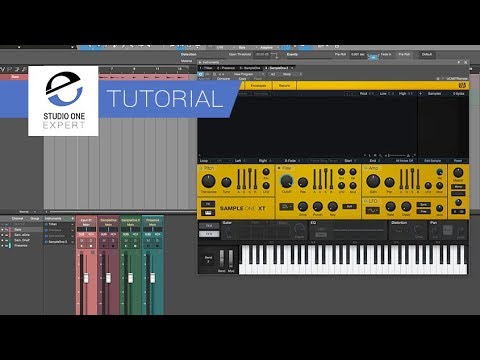Open the New Program preset dropdown
The height and width of the screenshot is (360, 480).
coord(247,74)
